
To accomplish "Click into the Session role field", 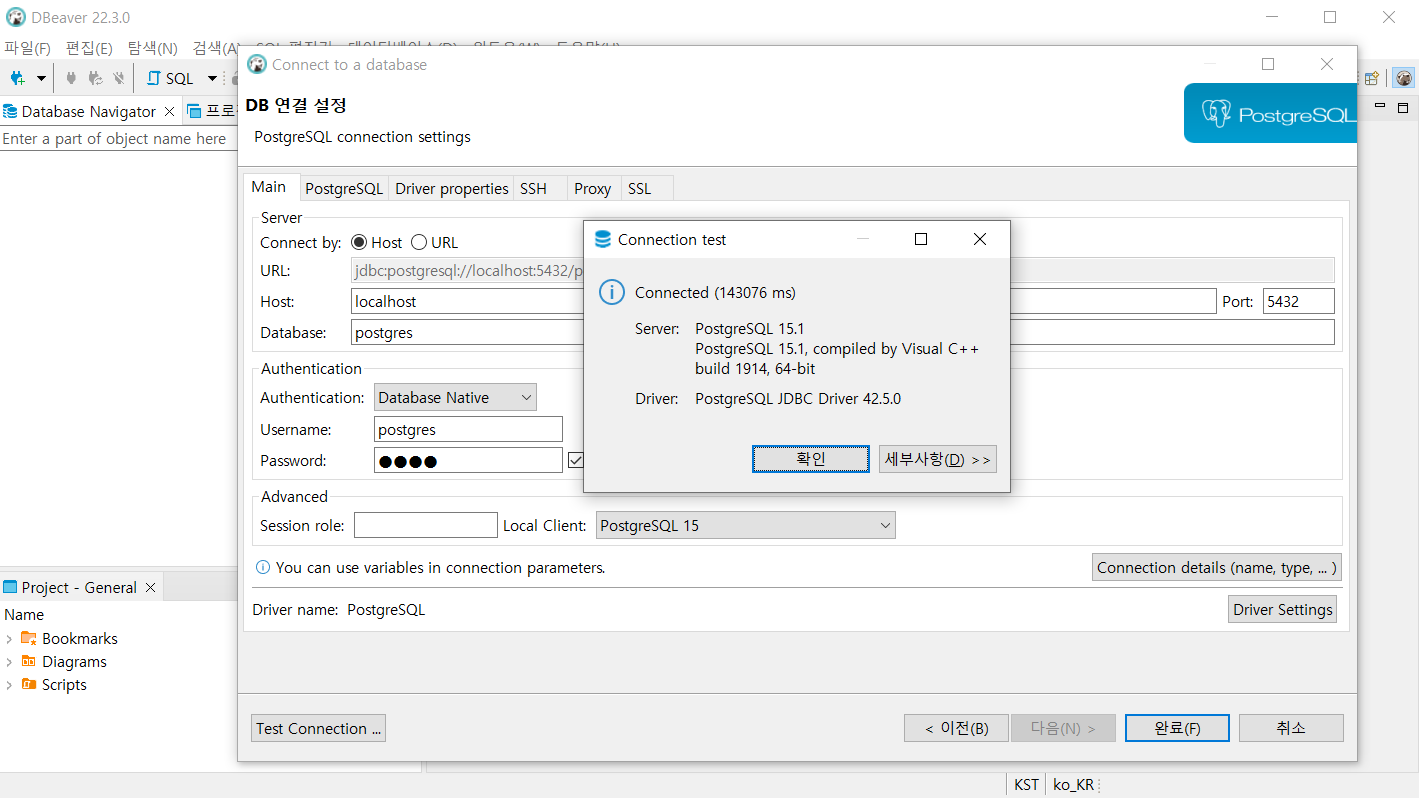I will (x=425, y=525).
